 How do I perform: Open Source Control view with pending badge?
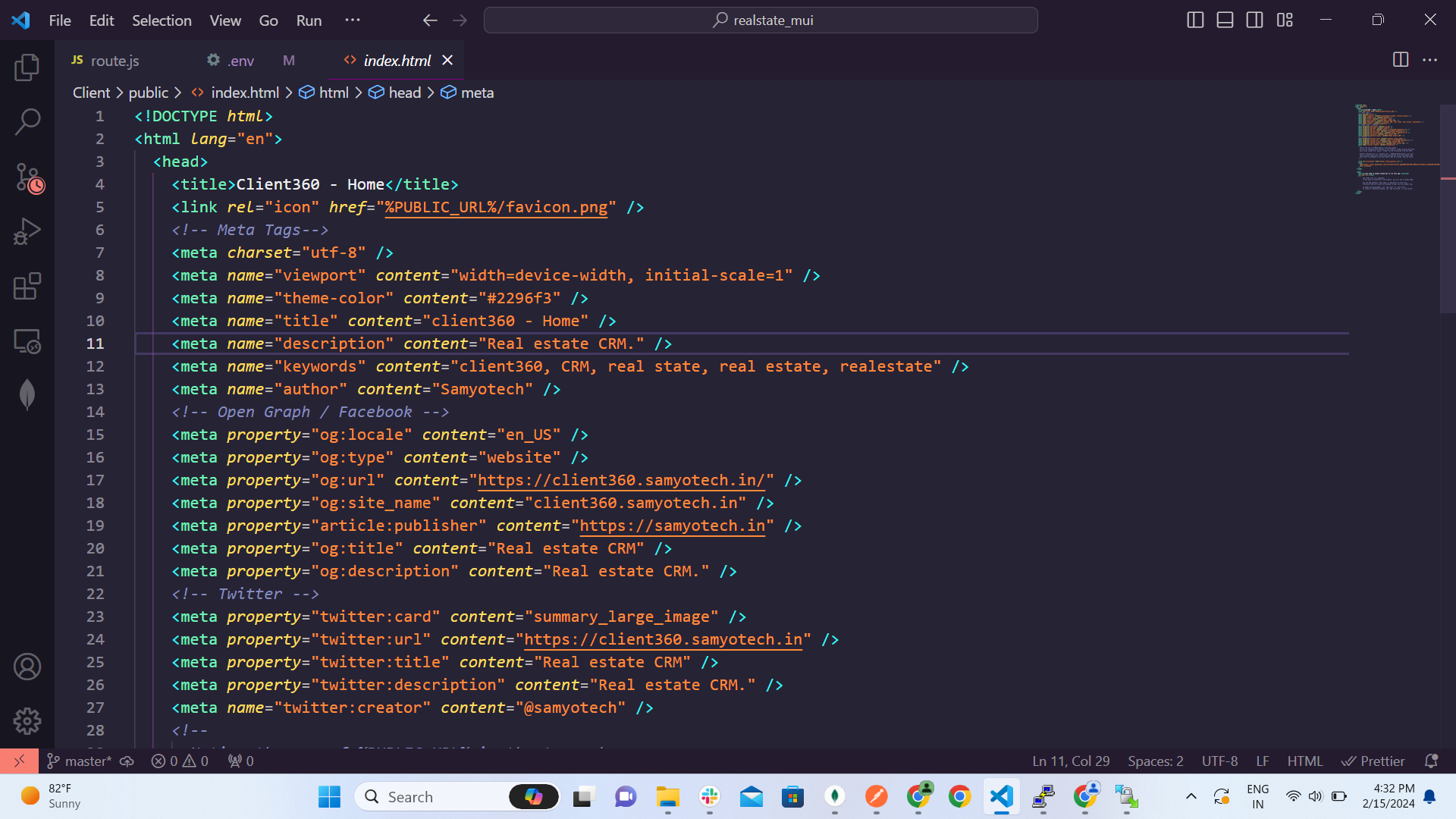(29, 179)
